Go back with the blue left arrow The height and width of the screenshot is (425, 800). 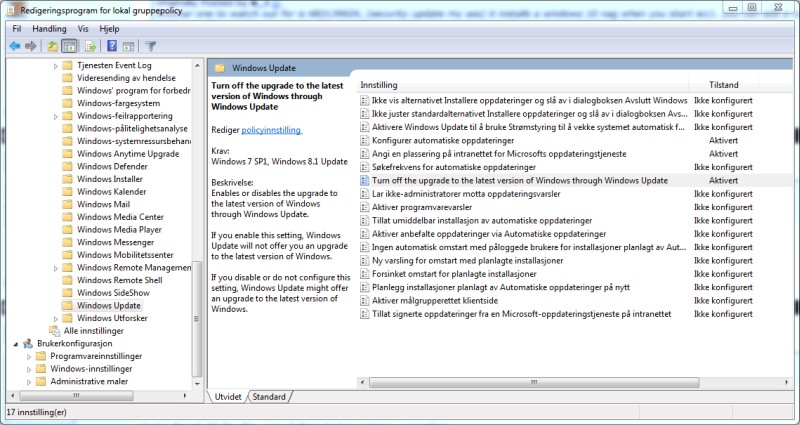[x=15, y=46]
